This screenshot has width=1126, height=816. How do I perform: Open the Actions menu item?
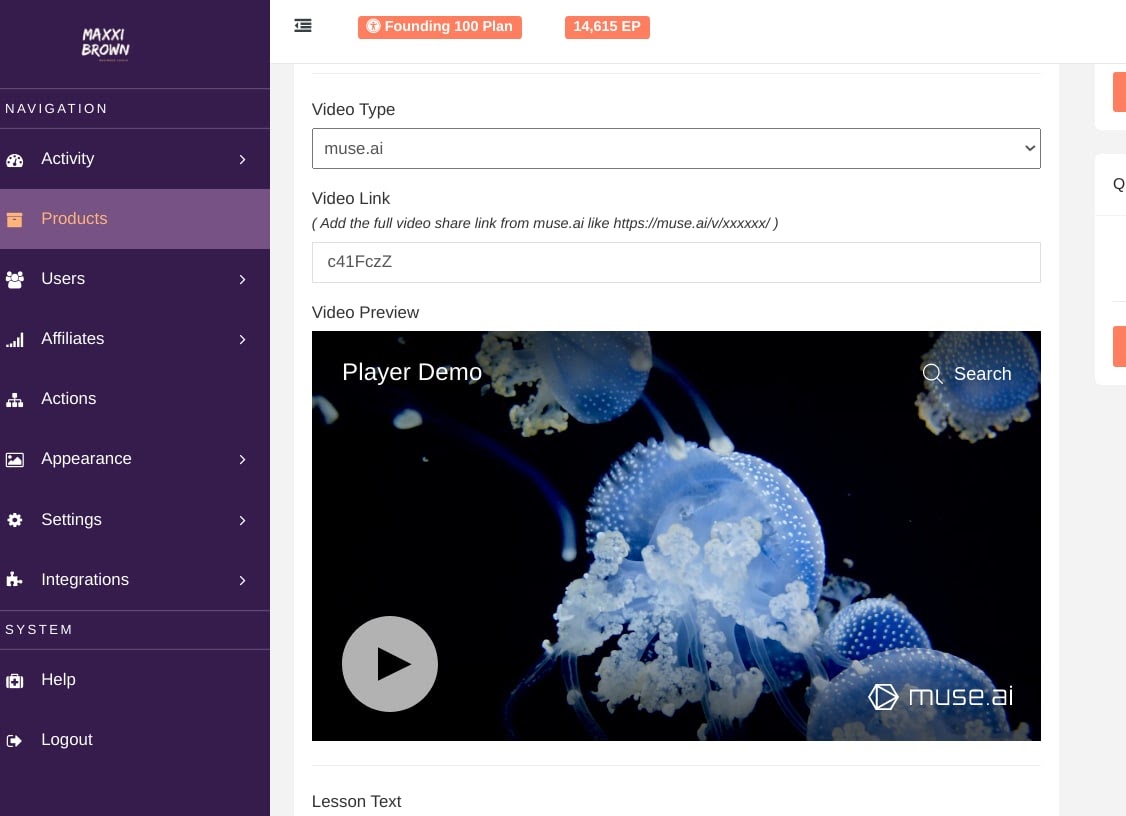point(69,399)
